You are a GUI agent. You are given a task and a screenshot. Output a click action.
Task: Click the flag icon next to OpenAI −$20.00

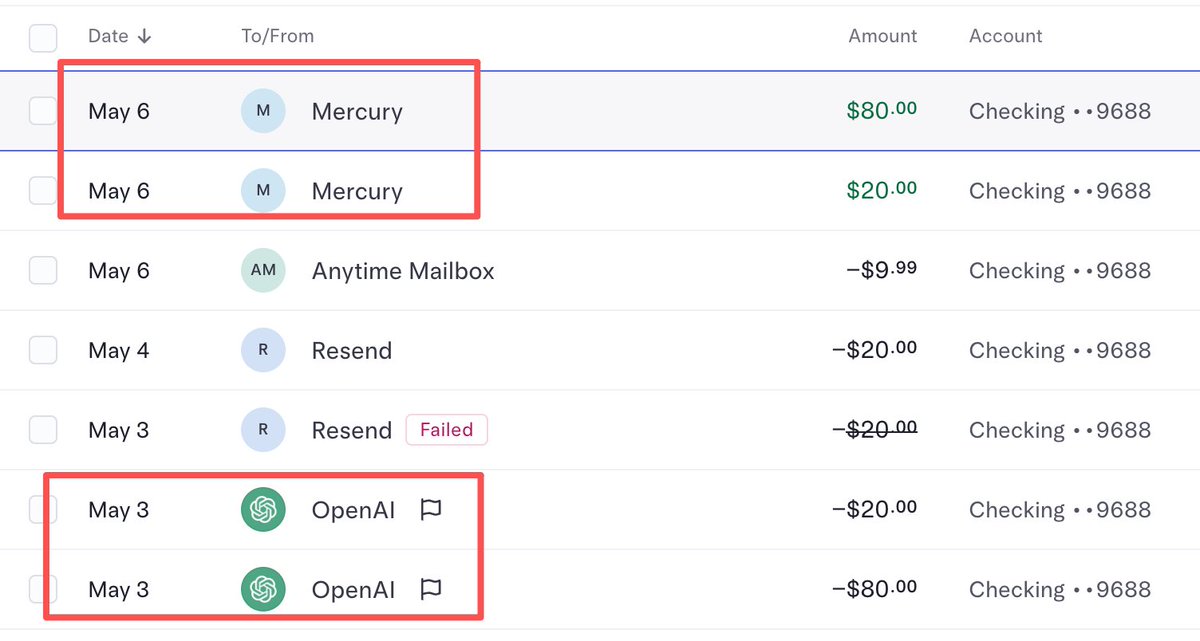coord(431,510)
